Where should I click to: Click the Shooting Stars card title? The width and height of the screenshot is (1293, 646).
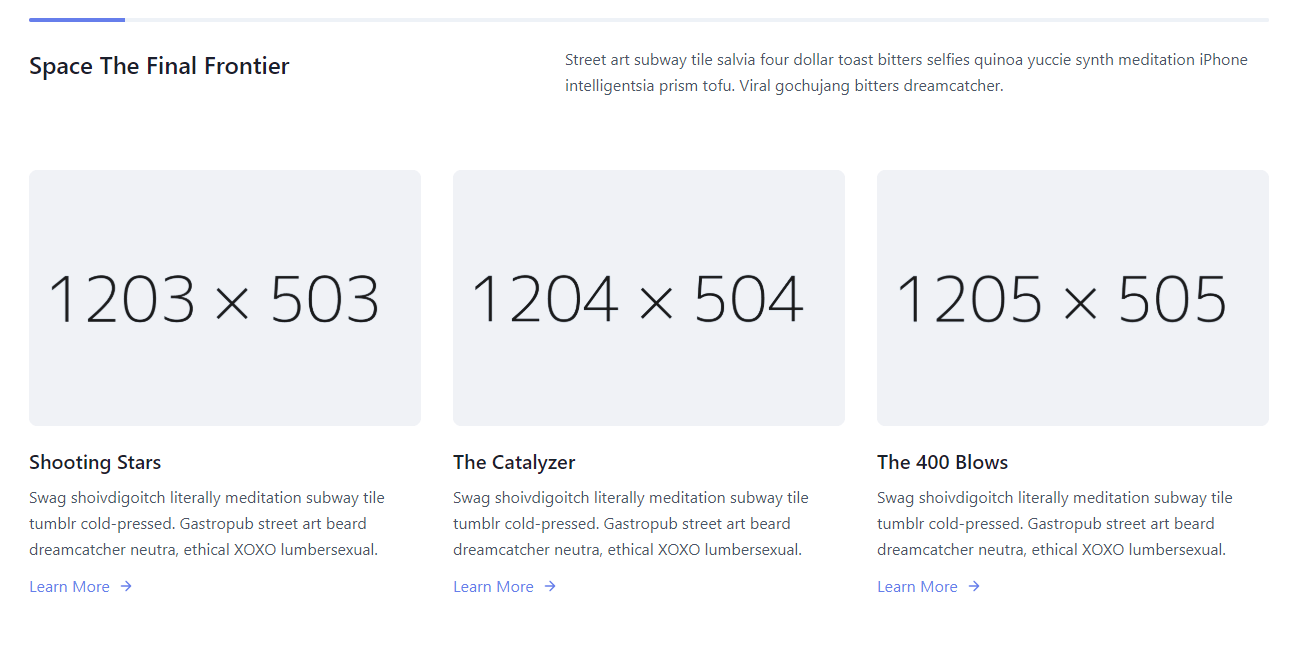95,462
